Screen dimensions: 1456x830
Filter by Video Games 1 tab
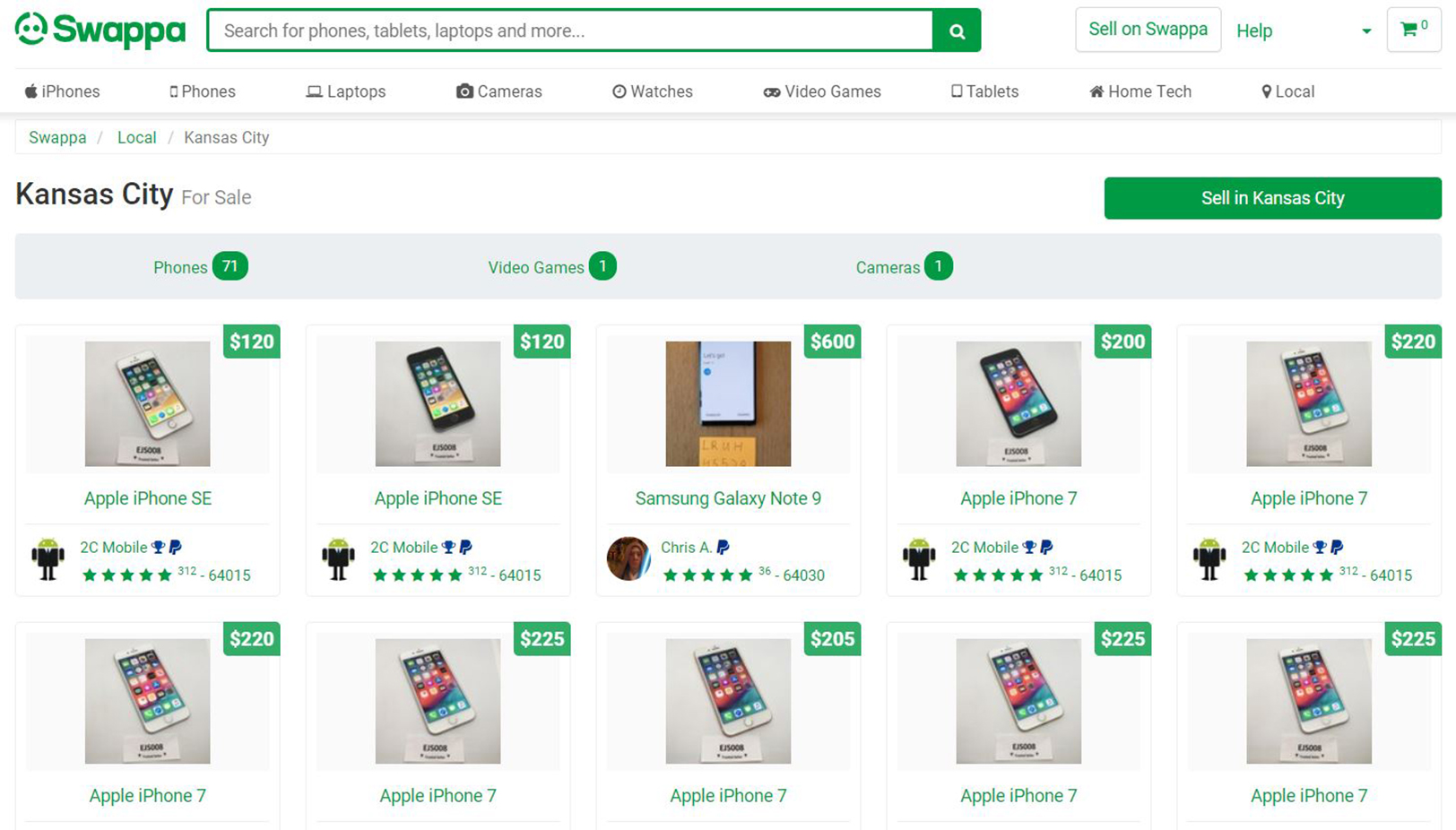[551, 267]
